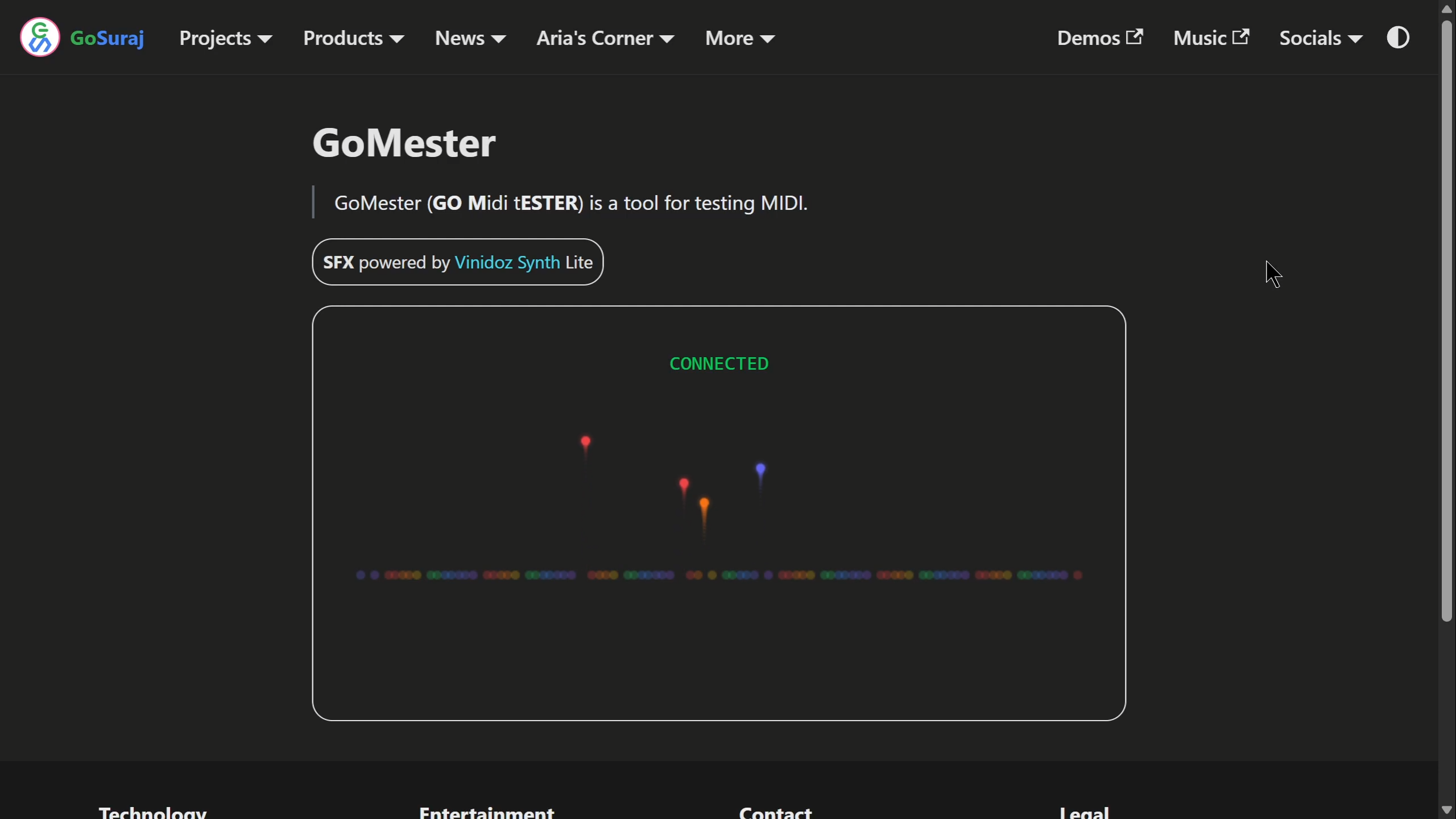Click the orange falling note marker

pyautogui.click(x=705, y=504)
